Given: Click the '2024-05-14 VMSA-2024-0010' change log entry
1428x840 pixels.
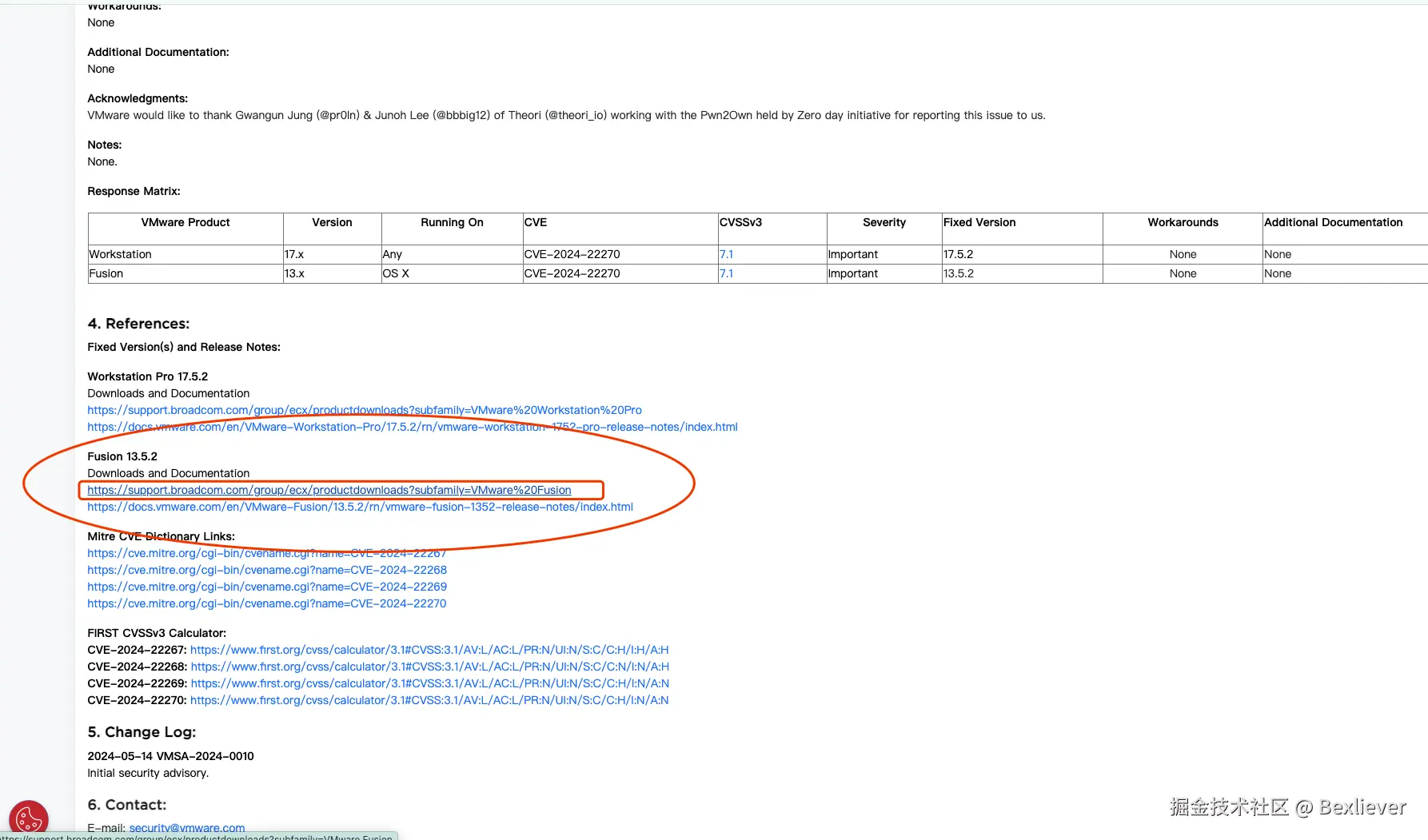Looking at the screenshot, I should tap(170, 756).
